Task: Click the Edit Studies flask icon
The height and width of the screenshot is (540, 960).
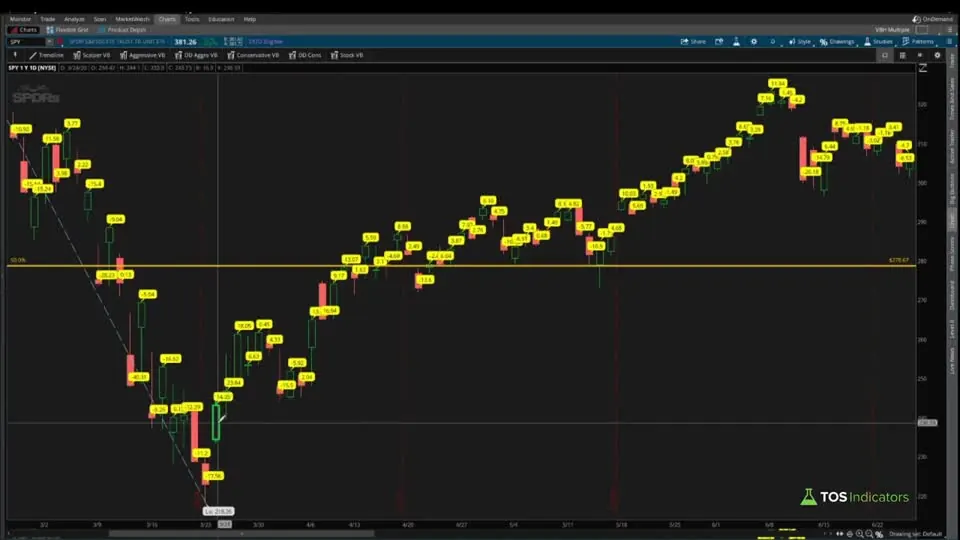Action: tap(737, 42)
